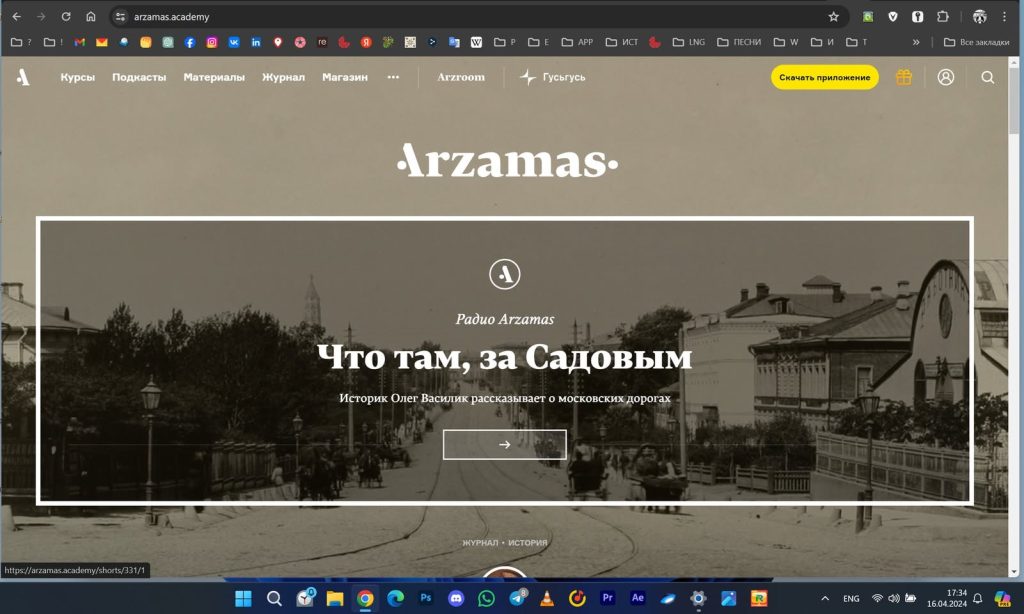Click the "Скачать приложение" button

coord(825,77)
